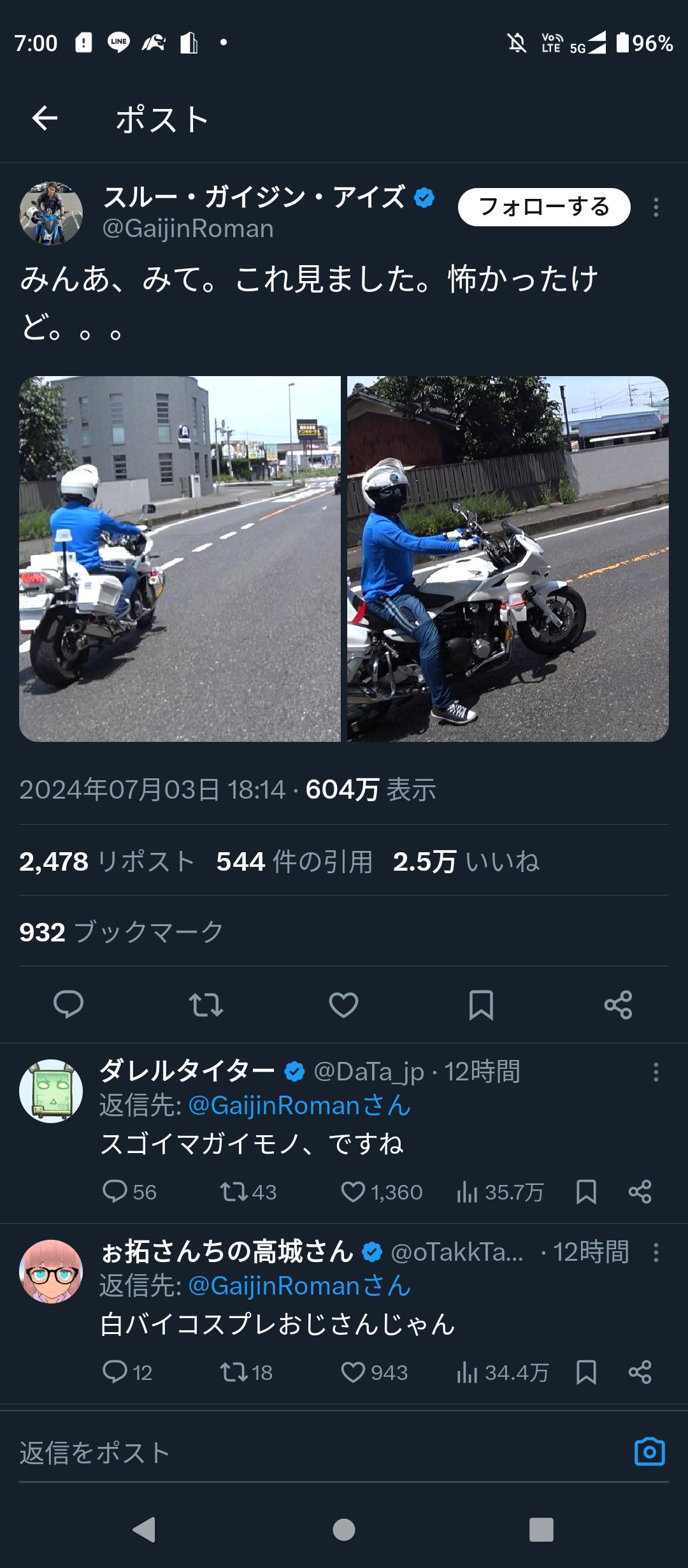Like the main post with the heart icon
The height and width of the screenshot is (1568, 688).
(x=343, y=1005)
